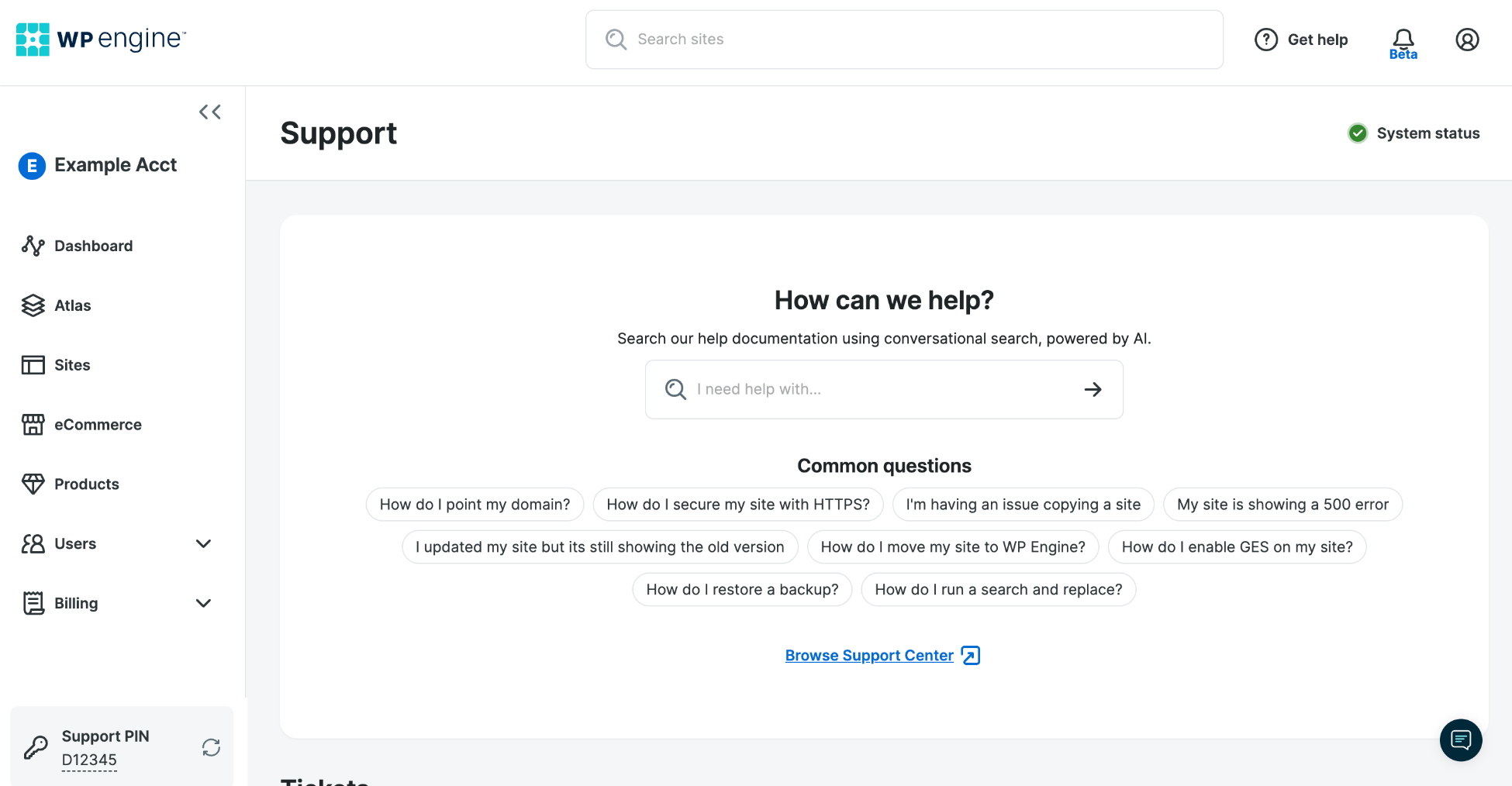
Task: Click the Get help option
Action: (x=1301, y=39)
